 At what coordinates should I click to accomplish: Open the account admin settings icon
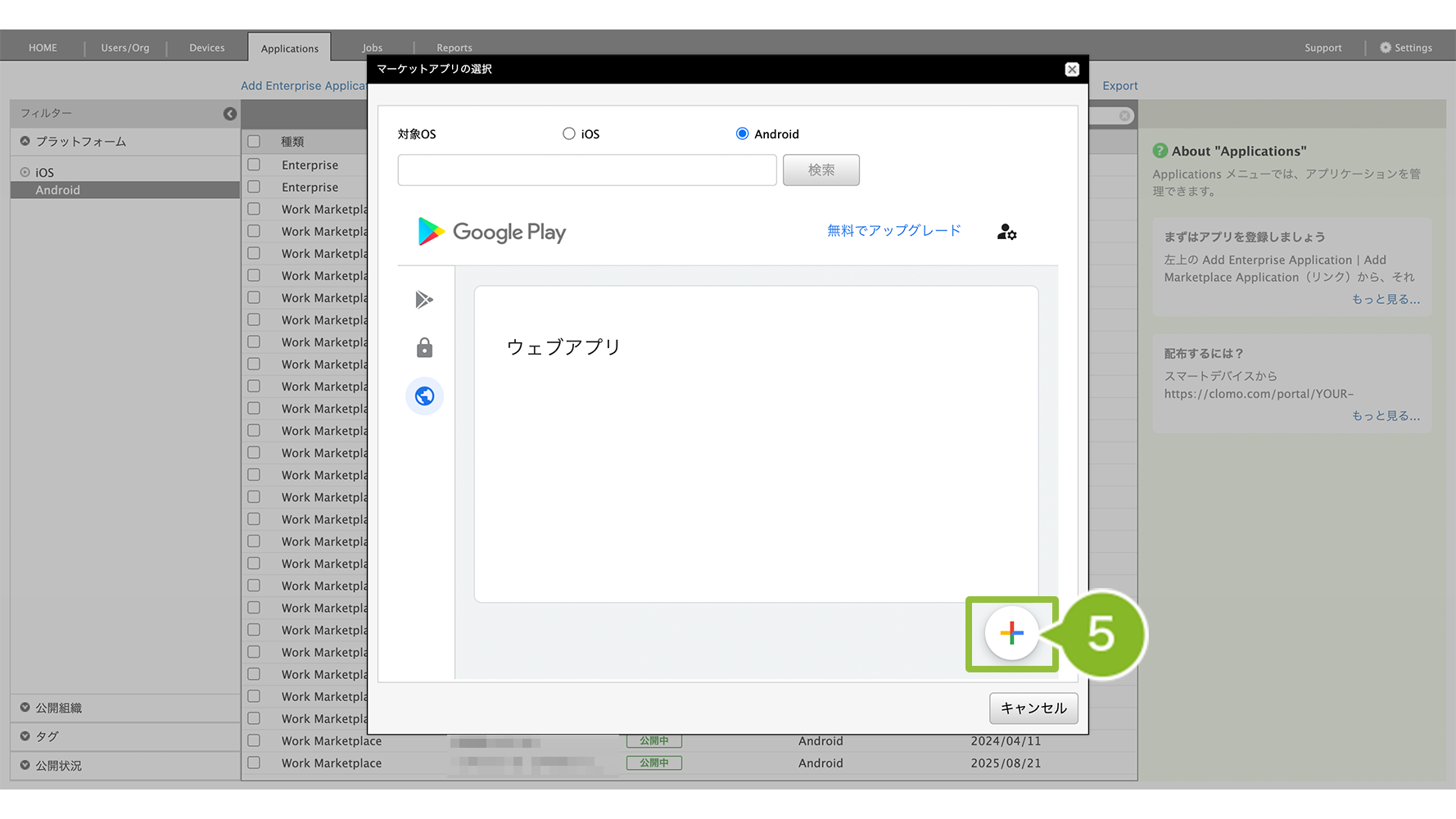click(x=1006, y=233)
